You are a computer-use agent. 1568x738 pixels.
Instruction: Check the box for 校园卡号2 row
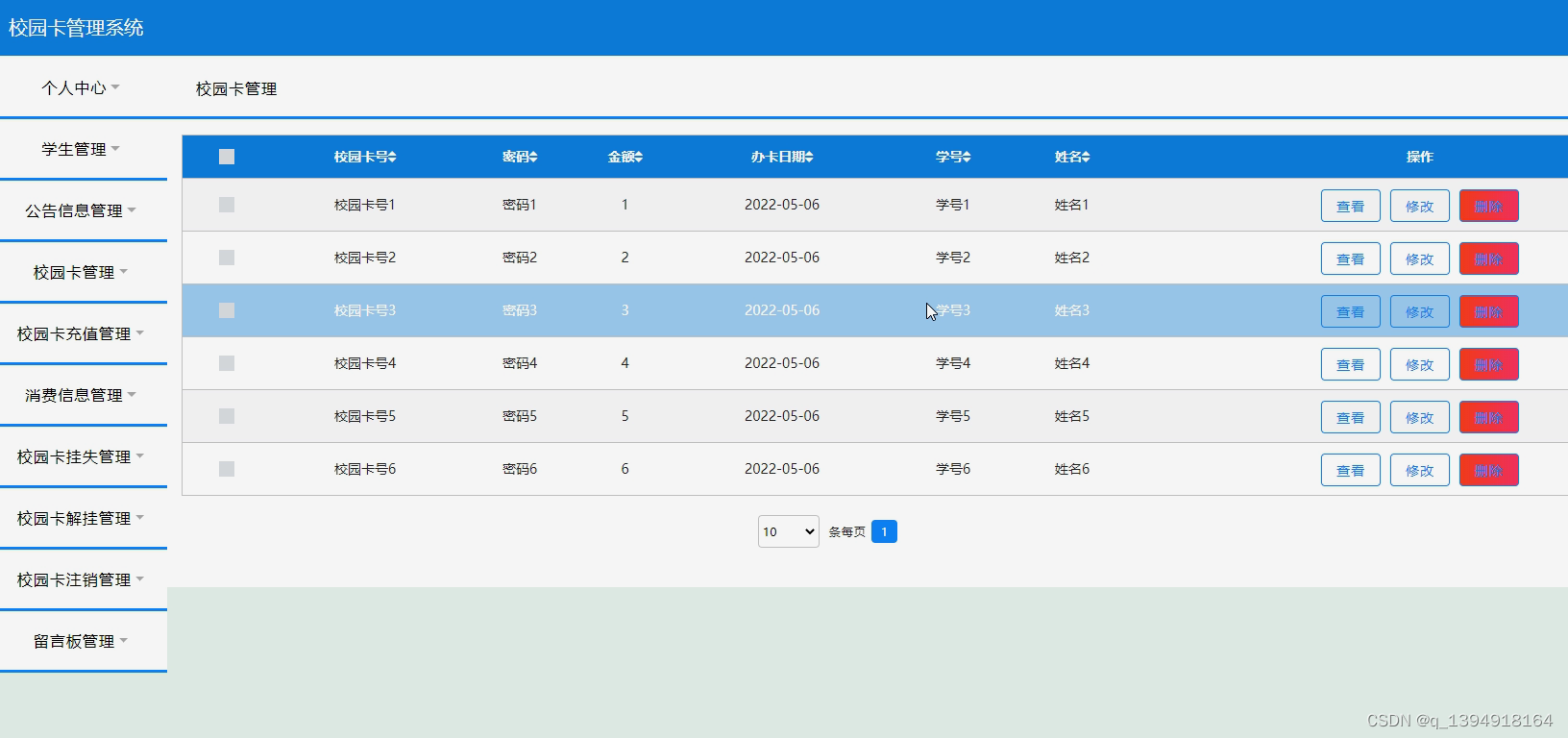click(x=227, y=258)
